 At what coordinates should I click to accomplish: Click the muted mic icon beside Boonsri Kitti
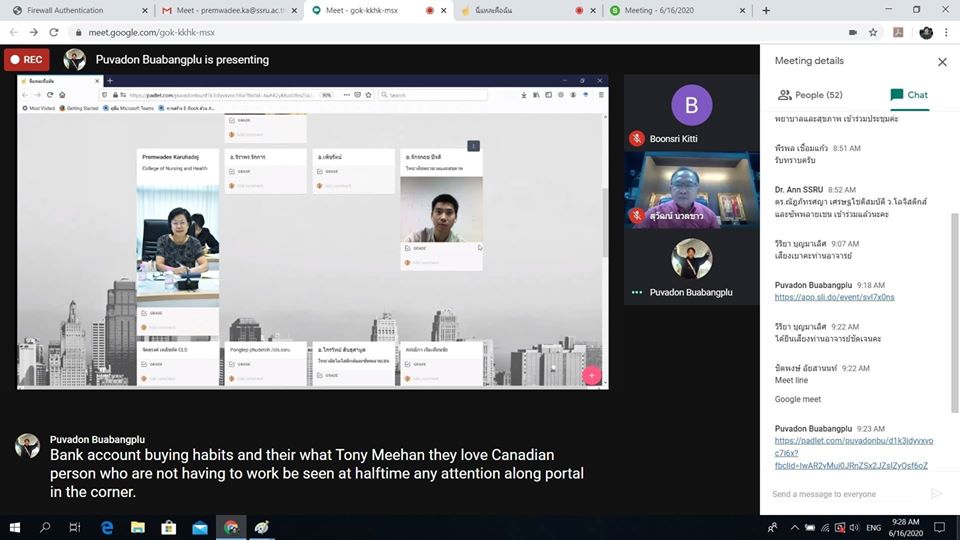click(636, 138)
